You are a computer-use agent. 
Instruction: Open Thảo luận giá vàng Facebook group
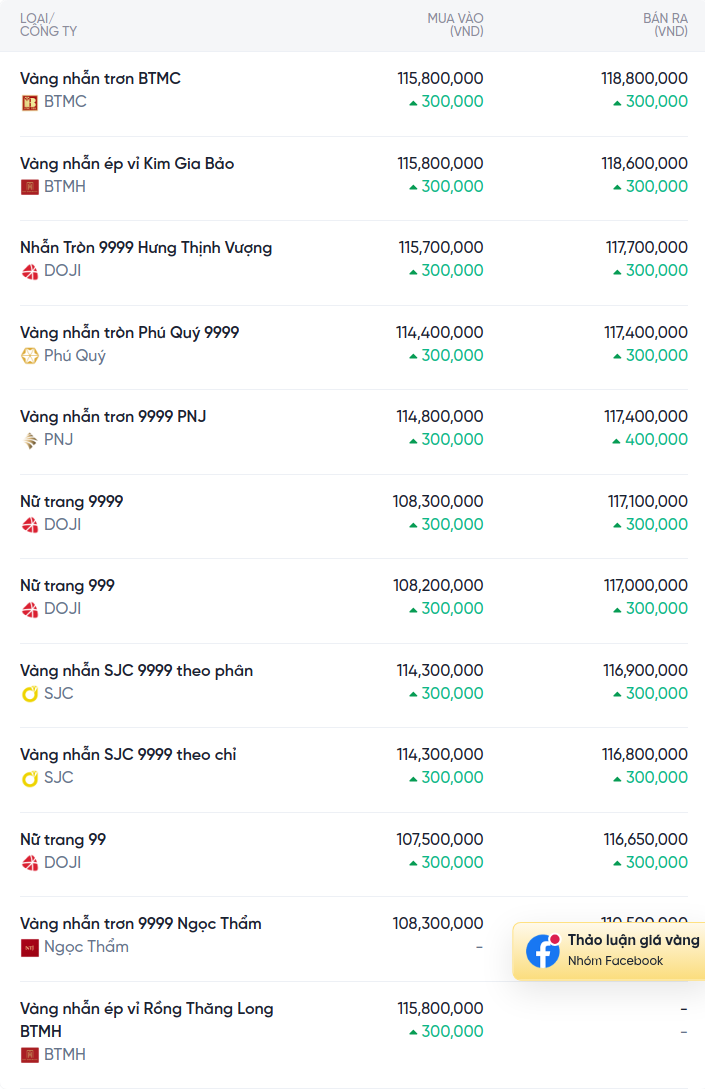[609, 951]
